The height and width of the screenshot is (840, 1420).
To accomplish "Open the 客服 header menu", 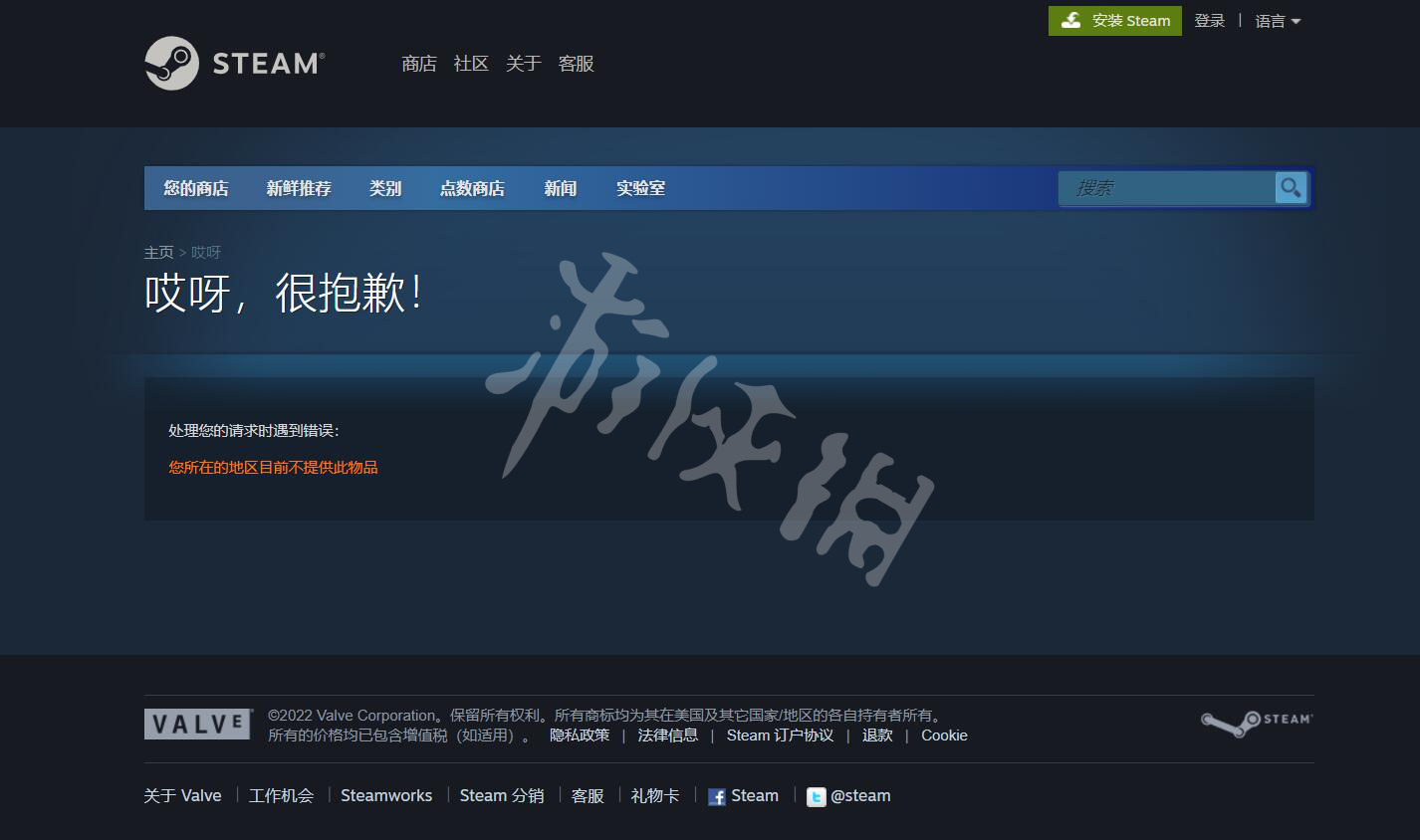I will [x=577, y=64].
